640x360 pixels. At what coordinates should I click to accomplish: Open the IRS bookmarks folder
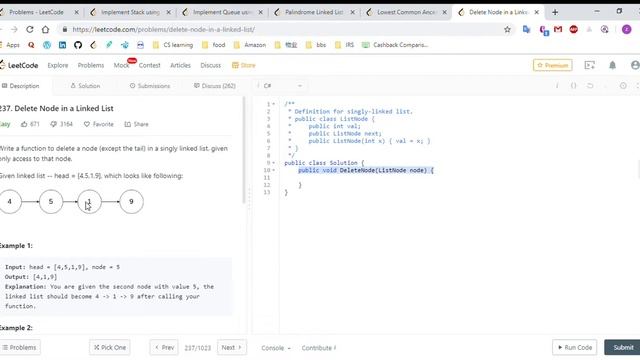[344, 45]
